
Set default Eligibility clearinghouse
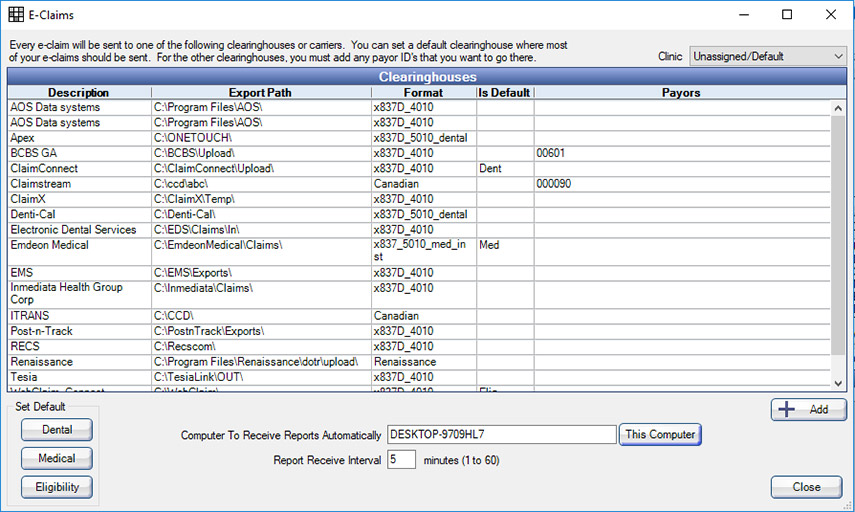click(x=57, y=487)
